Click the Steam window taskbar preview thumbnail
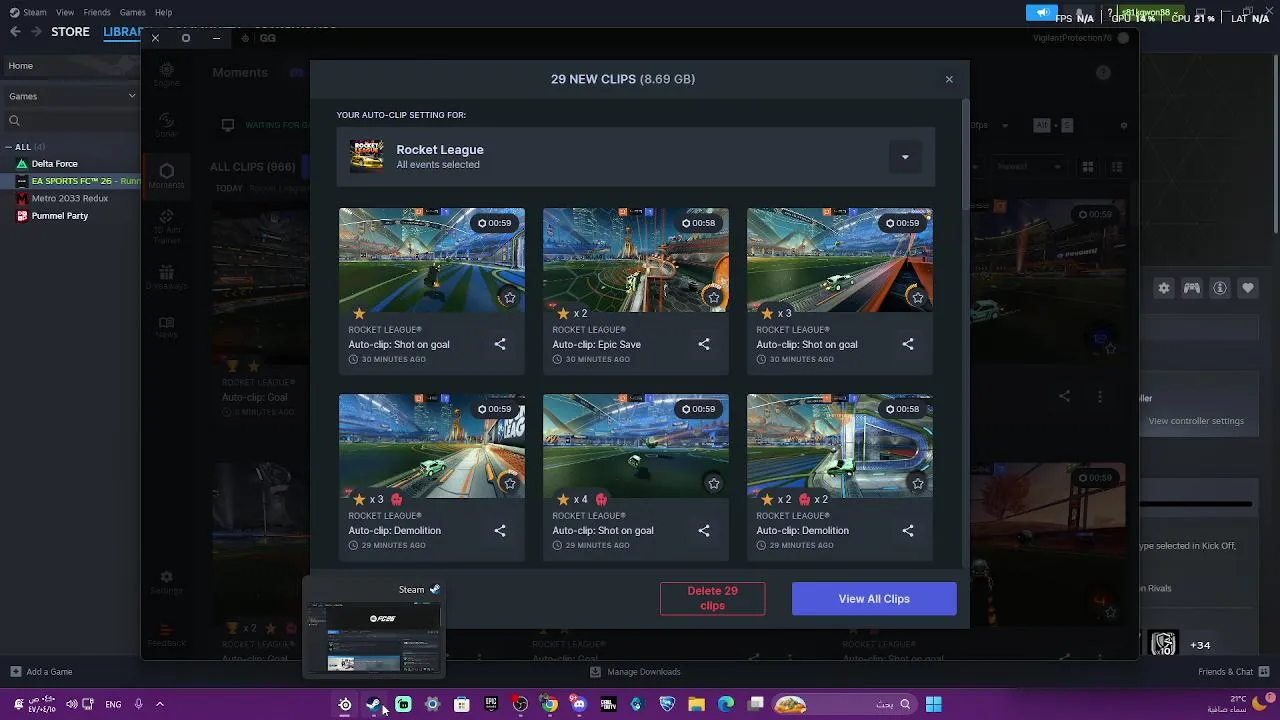The width and height of the screenshot is (1280, 720). [374, 638]
